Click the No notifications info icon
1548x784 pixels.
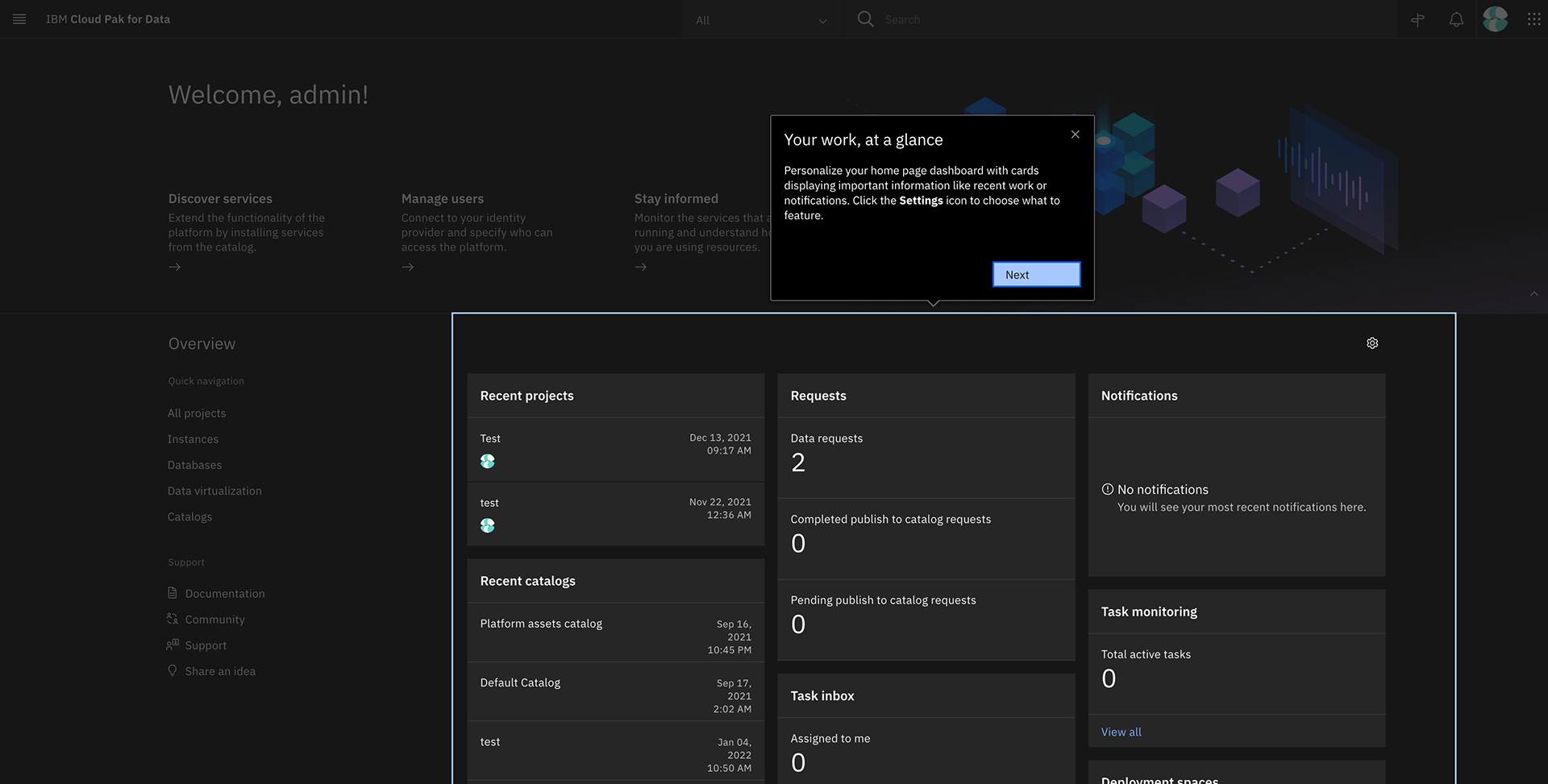tap(1107, 489)
